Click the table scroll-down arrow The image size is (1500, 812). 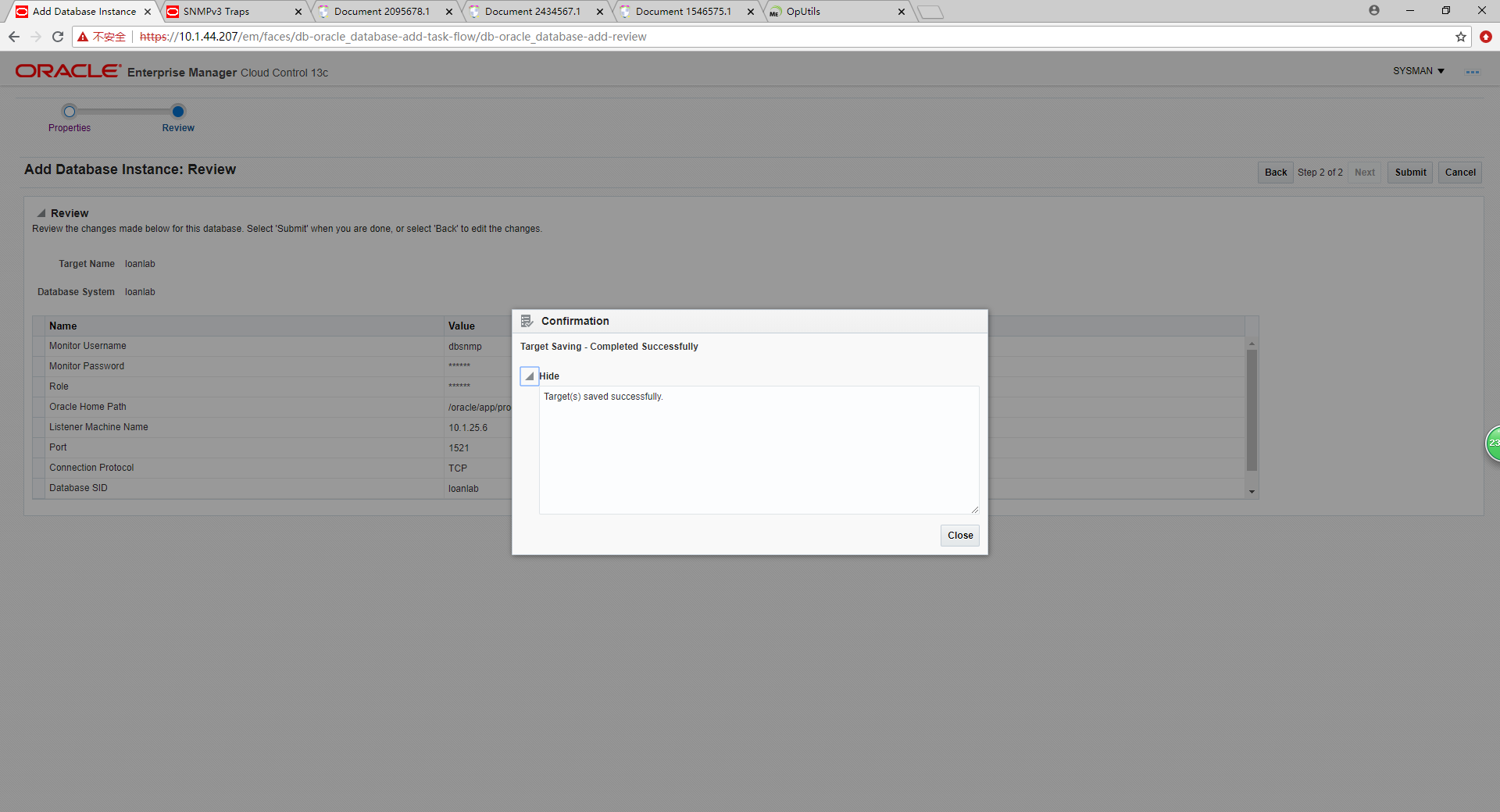pos(1252,492)
